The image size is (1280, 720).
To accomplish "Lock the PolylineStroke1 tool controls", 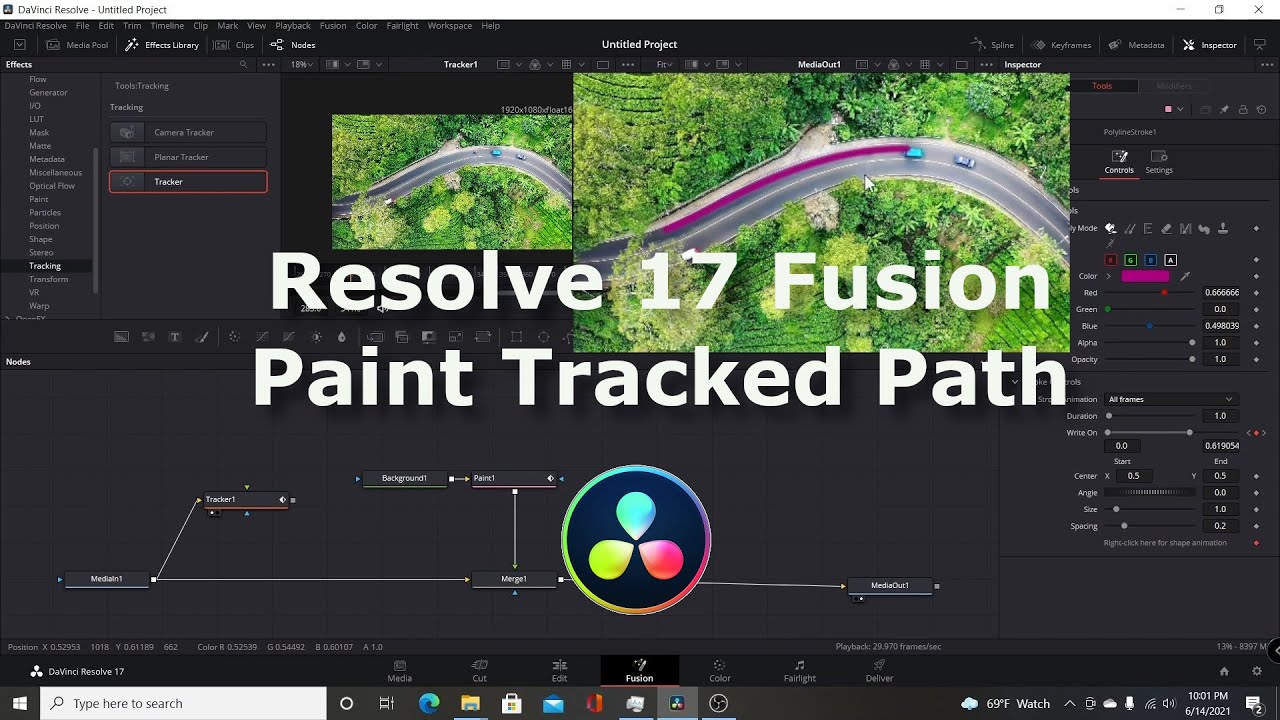I will pos(1243,109).
